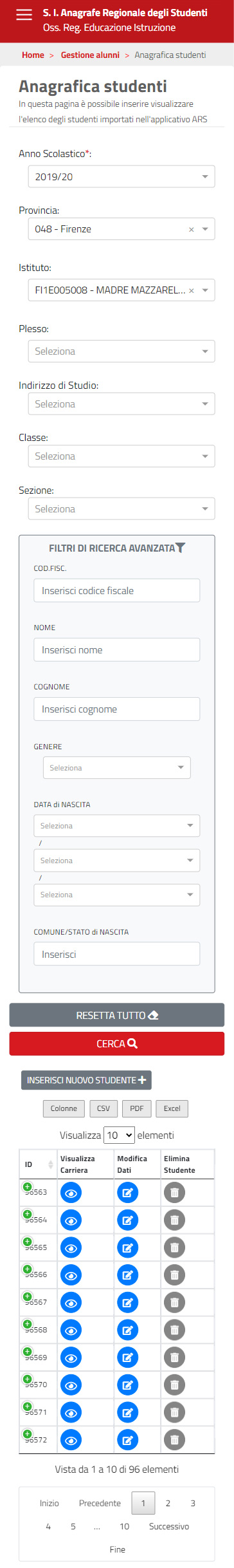Delete student 56567 via trash icon
This screenshot has width=234, height=1568.
[x=174, y=1302]
